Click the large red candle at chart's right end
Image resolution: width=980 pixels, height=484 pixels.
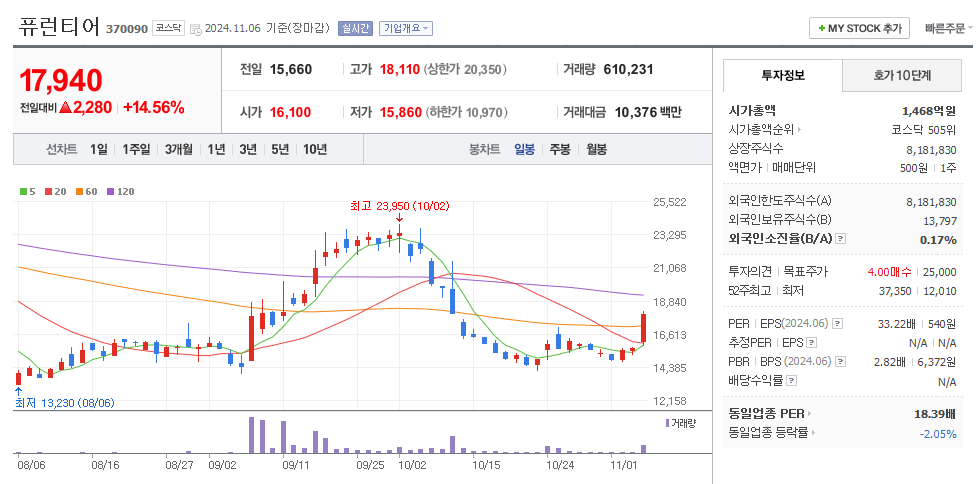(643, 328)
